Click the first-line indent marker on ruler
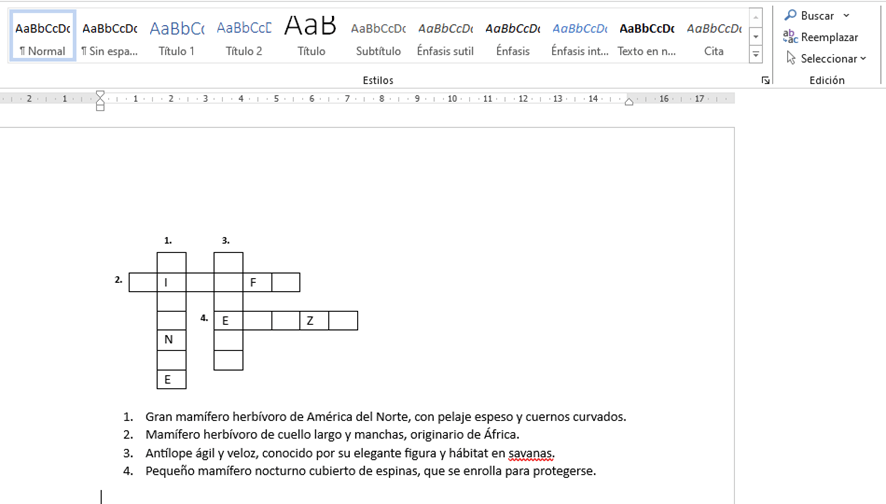The height and width of the screenshot is (504, 886). [100, 95]
